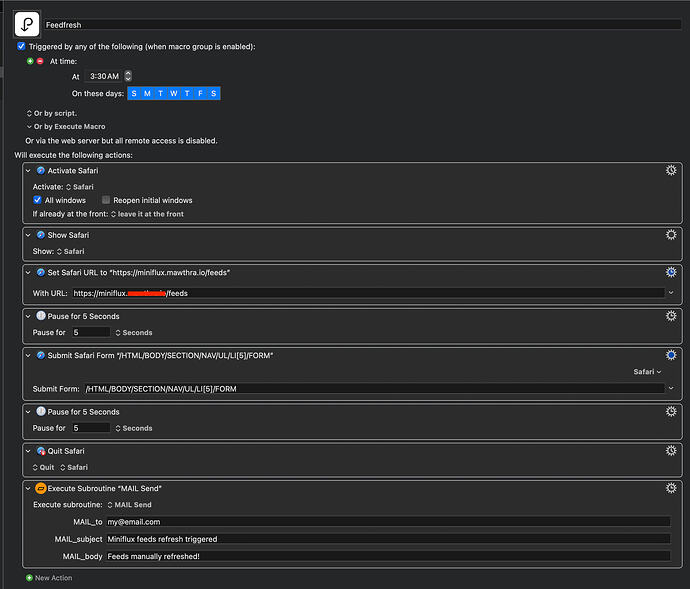Click the 3:30 AM time field

[x=104, y=76]
